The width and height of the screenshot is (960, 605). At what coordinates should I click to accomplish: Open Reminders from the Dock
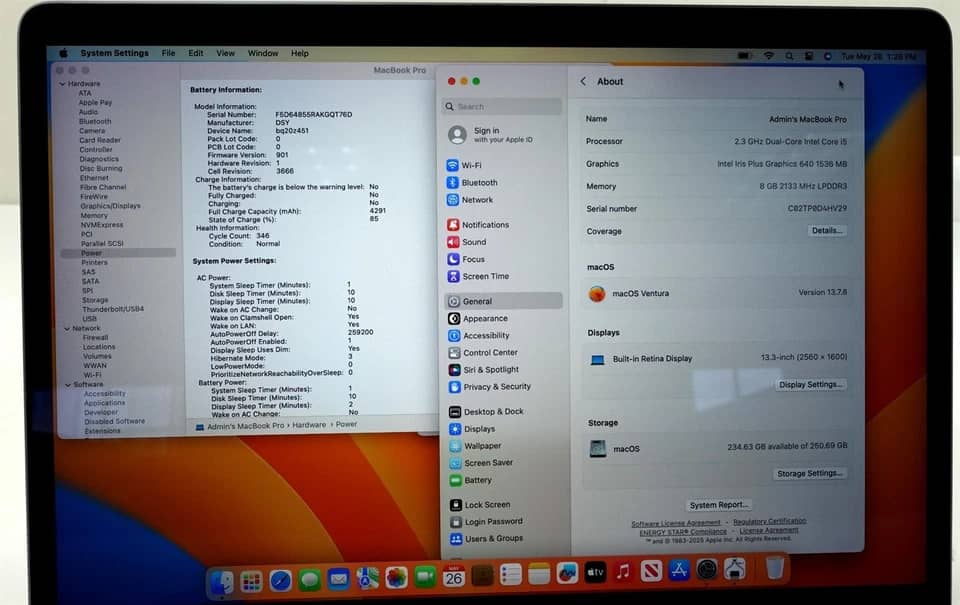click(x=511, y=574)
